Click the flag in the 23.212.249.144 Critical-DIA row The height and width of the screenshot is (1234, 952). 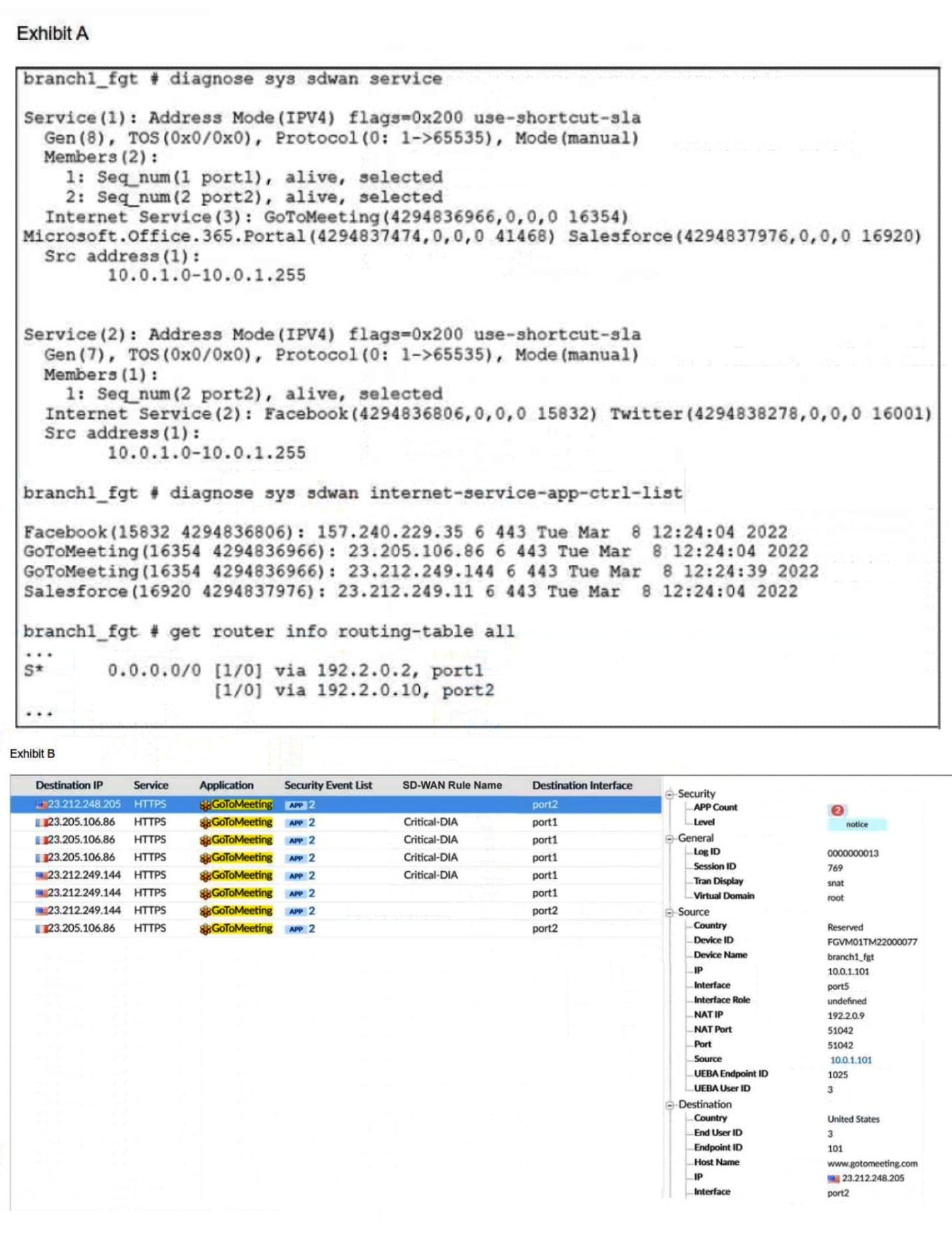[x=41, y=875]
